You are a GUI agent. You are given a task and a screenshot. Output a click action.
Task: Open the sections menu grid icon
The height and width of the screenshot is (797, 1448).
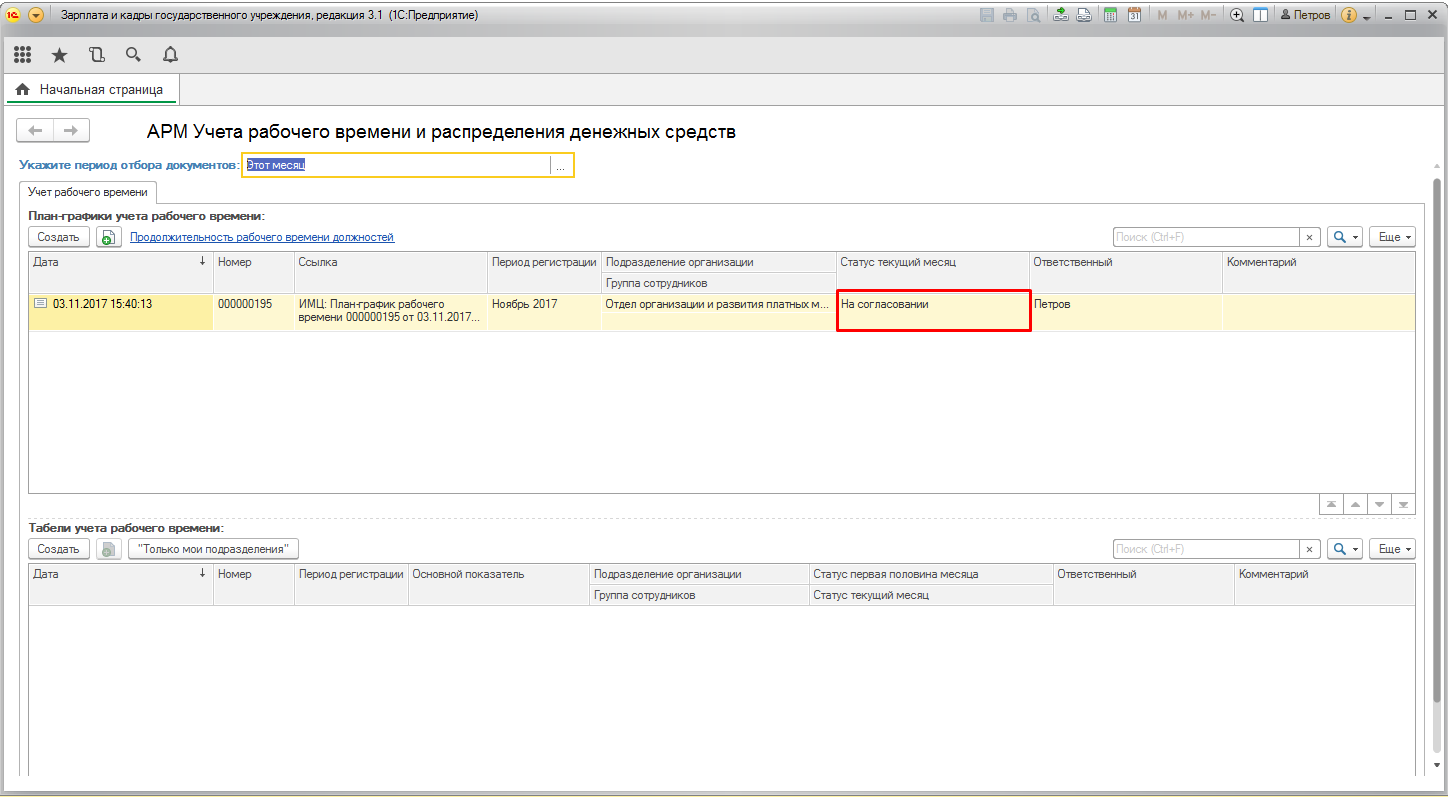(22, 55)
